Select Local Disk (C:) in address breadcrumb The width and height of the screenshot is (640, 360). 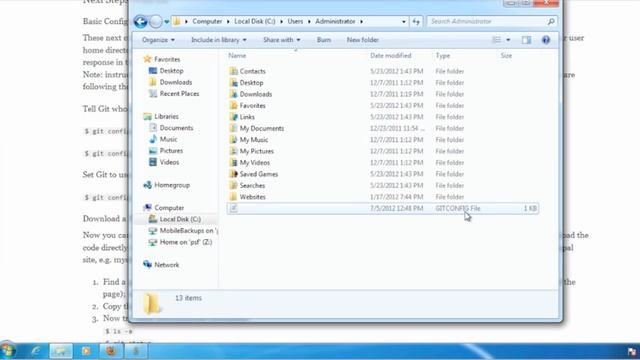pos(255,21)
